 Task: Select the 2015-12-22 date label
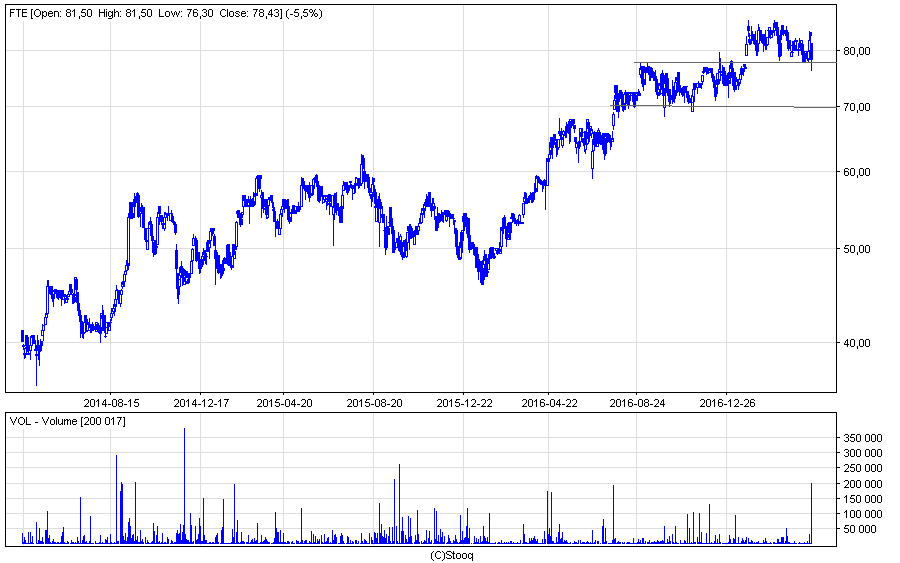[x=464, y=403]
